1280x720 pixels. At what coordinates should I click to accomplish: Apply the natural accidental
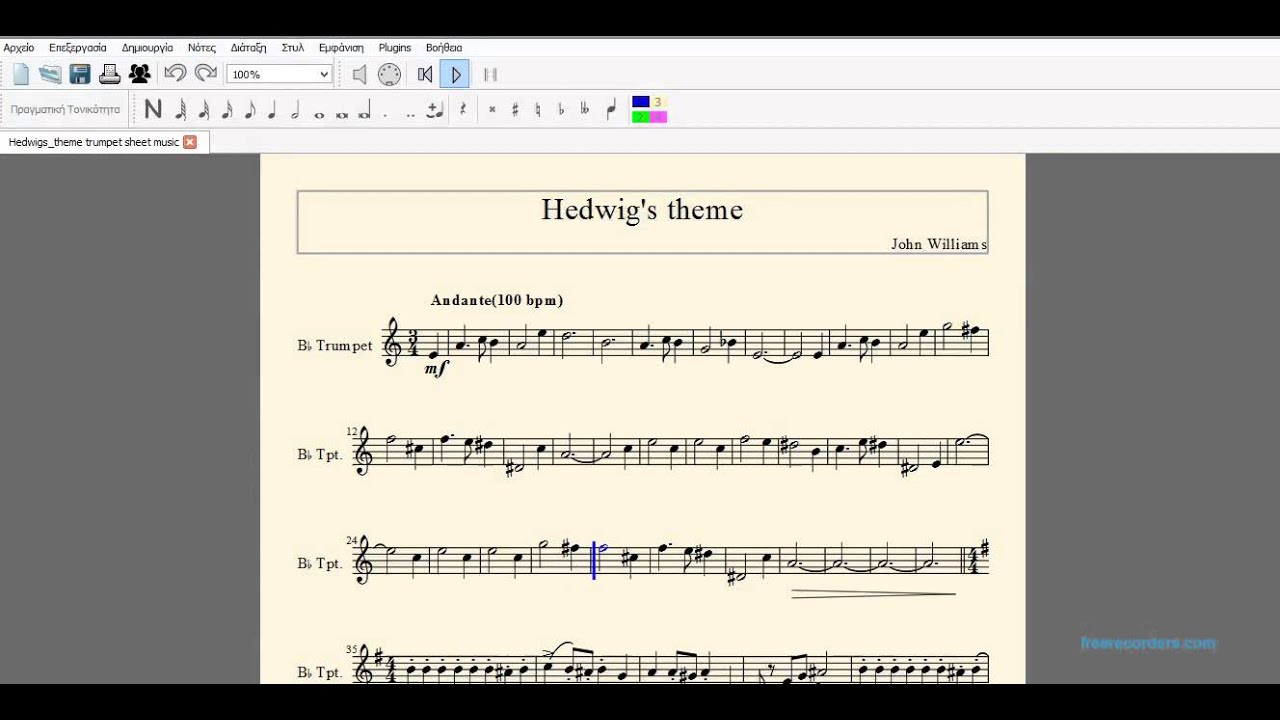538,110
